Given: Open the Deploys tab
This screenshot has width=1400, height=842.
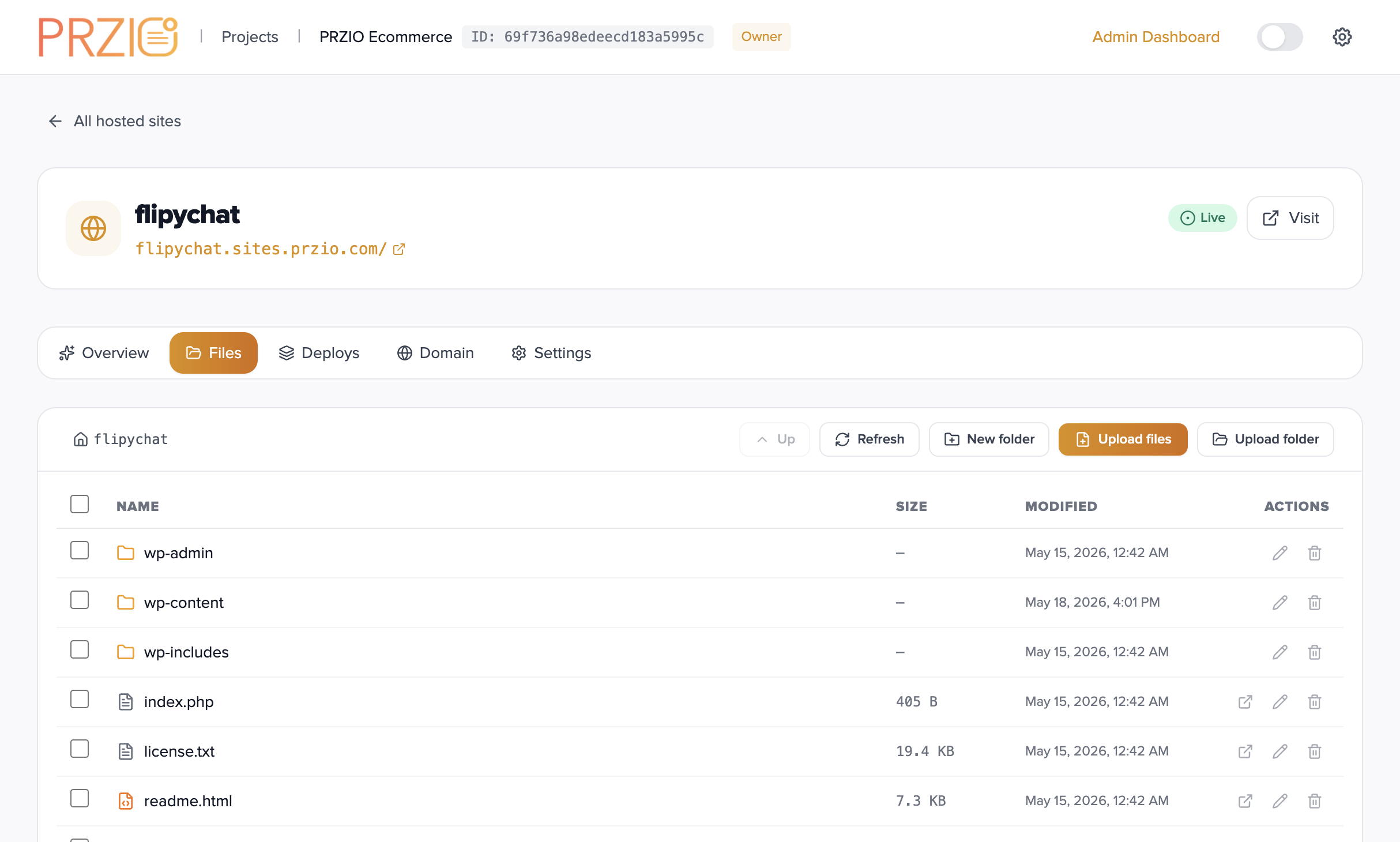Looking at the screenshot, I should coord(319,353).
